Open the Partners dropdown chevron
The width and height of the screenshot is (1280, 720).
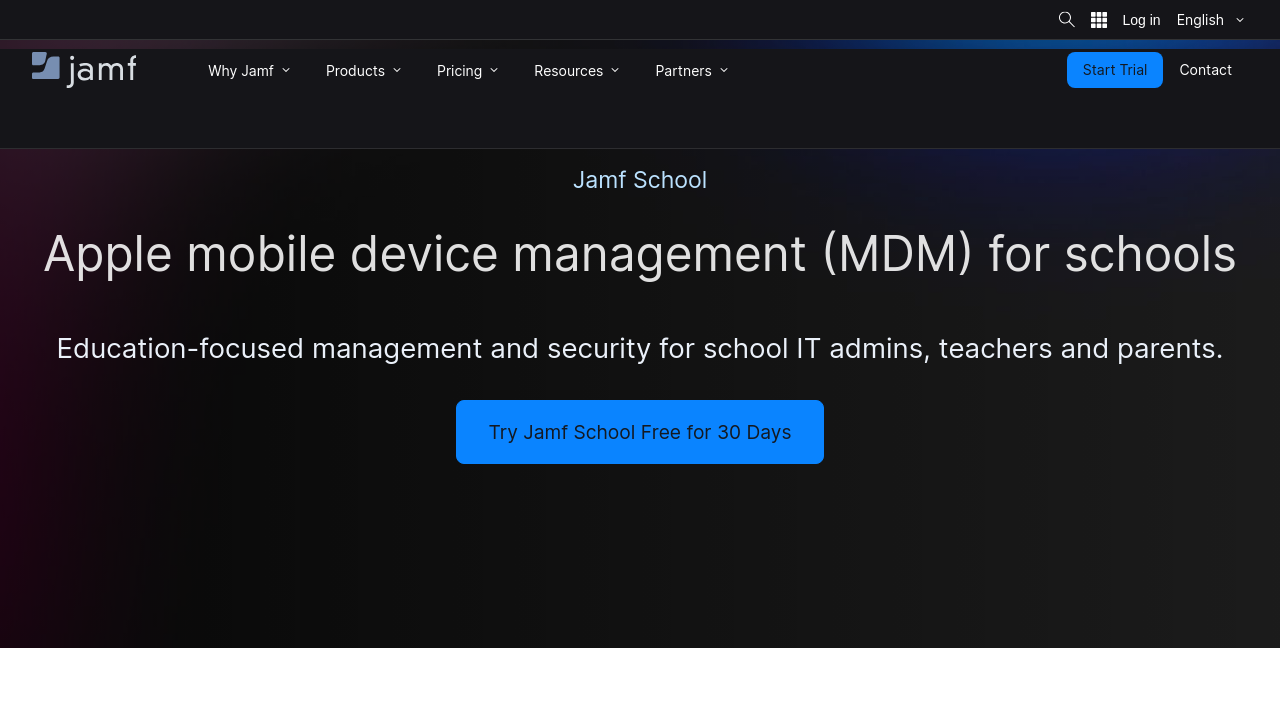[724, 70]
